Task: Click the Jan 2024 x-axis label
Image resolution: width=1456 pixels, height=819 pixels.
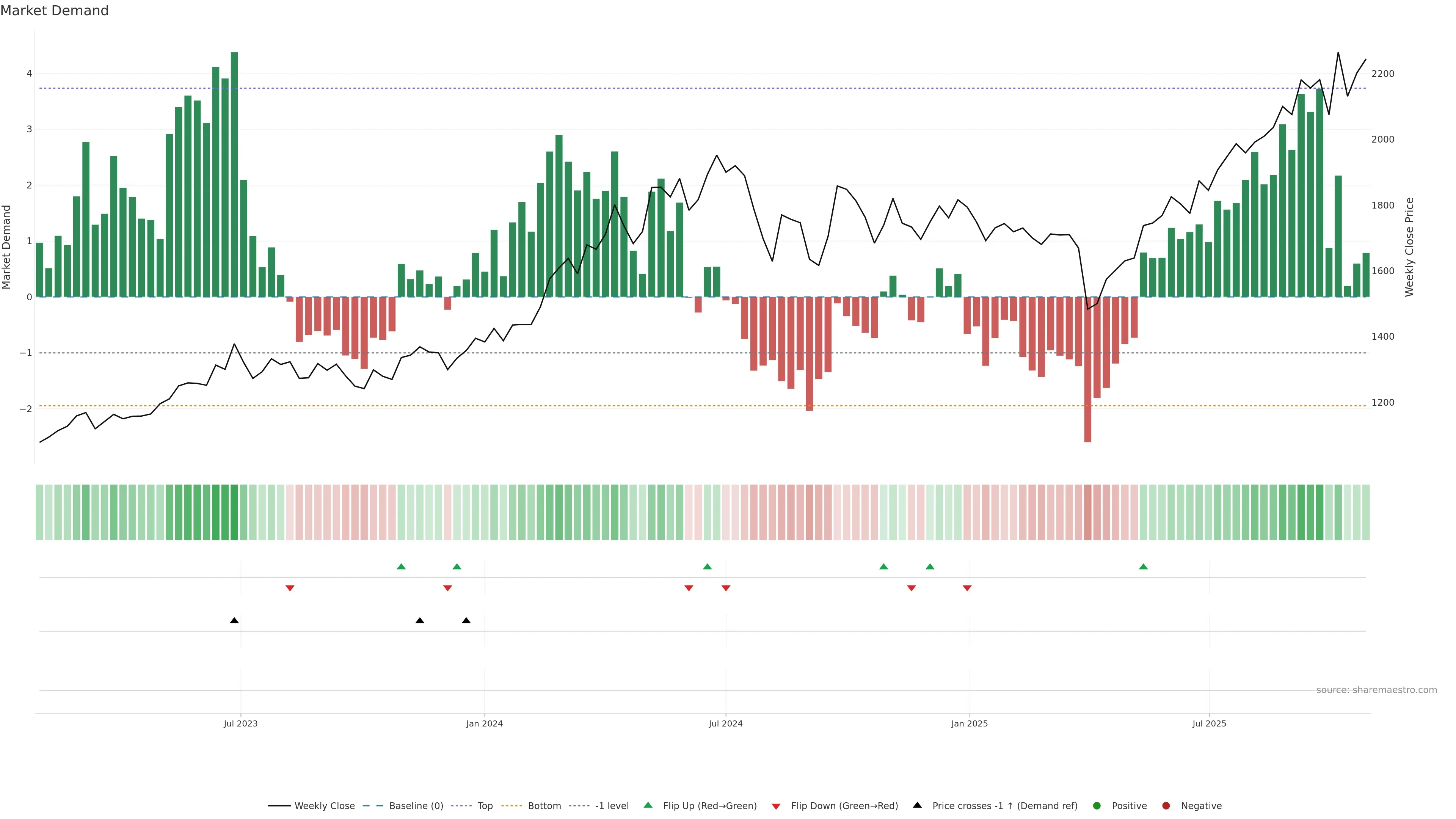Action: [485, 723]
